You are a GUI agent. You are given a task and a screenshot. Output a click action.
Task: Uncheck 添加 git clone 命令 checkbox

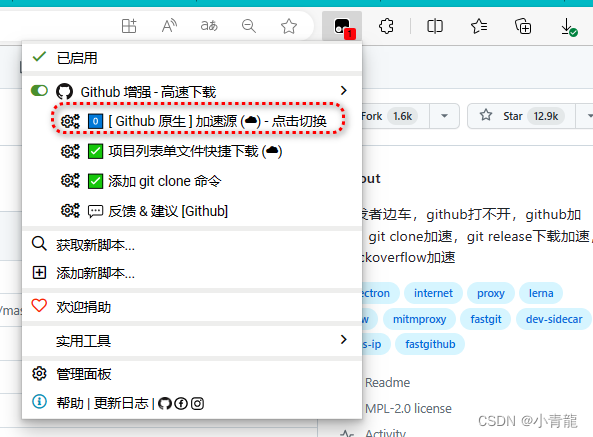95,181
